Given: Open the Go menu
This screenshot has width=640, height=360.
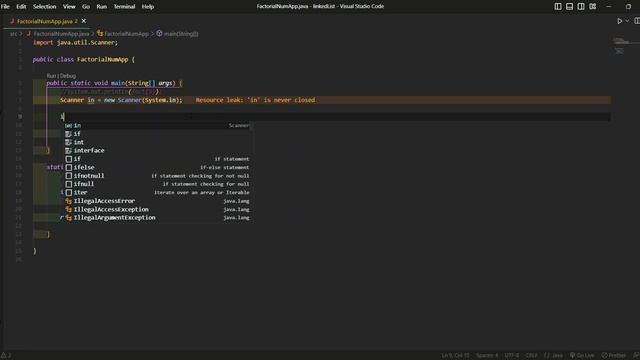Looking at the screenshot, I should (x=86, y=7).
